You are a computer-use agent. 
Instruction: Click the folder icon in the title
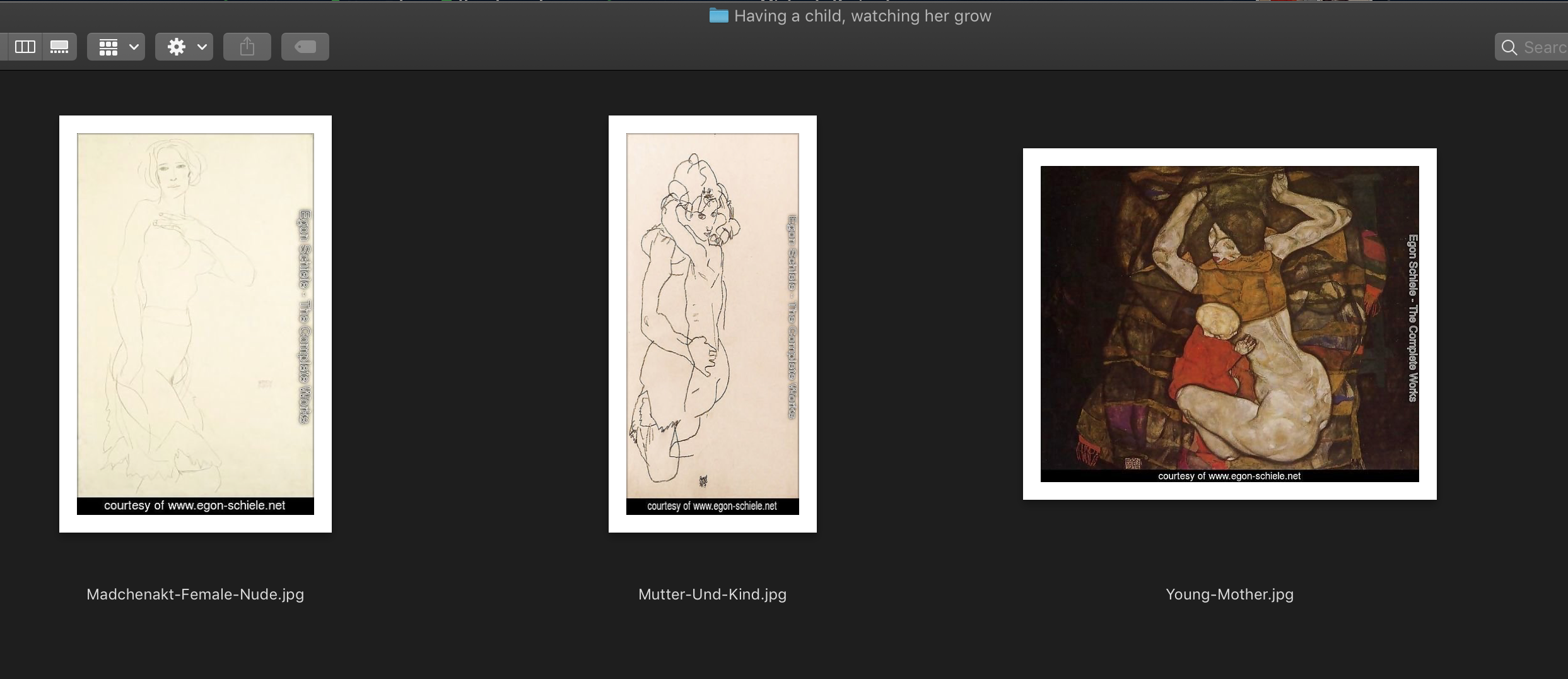point(718,16)
